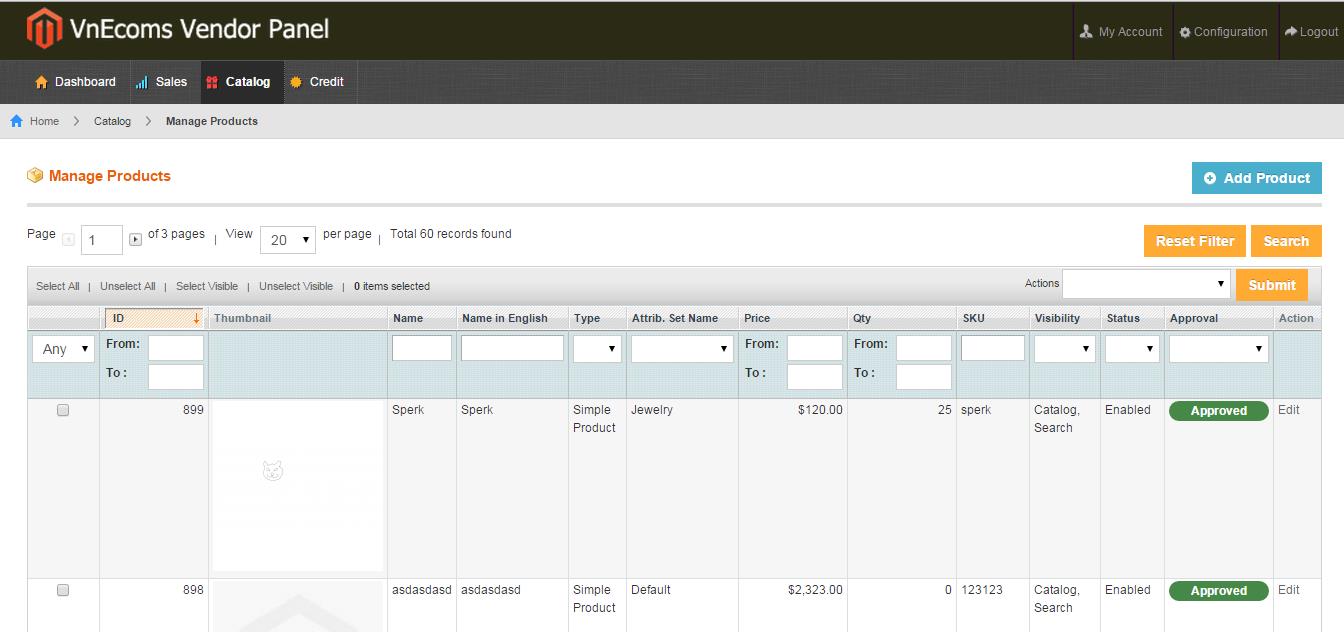Click the Name in English filter input

point(512,348)
